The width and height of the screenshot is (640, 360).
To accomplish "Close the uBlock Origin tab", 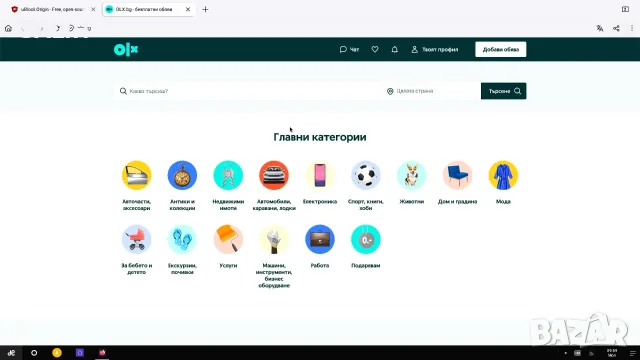I will point(93,9).
